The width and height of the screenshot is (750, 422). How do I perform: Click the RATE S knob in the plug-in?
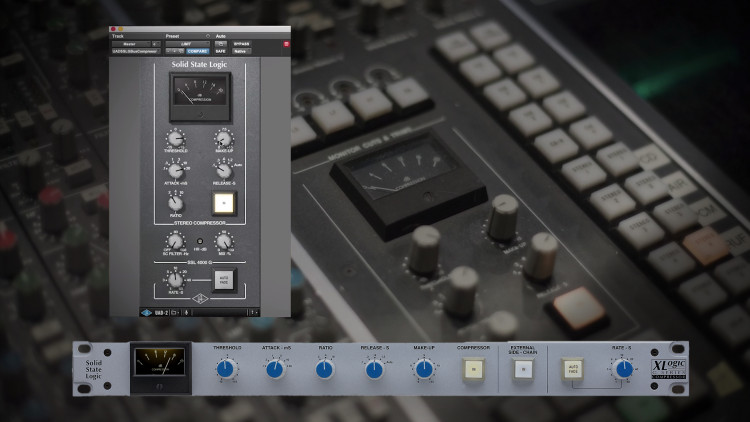[176, 280]
